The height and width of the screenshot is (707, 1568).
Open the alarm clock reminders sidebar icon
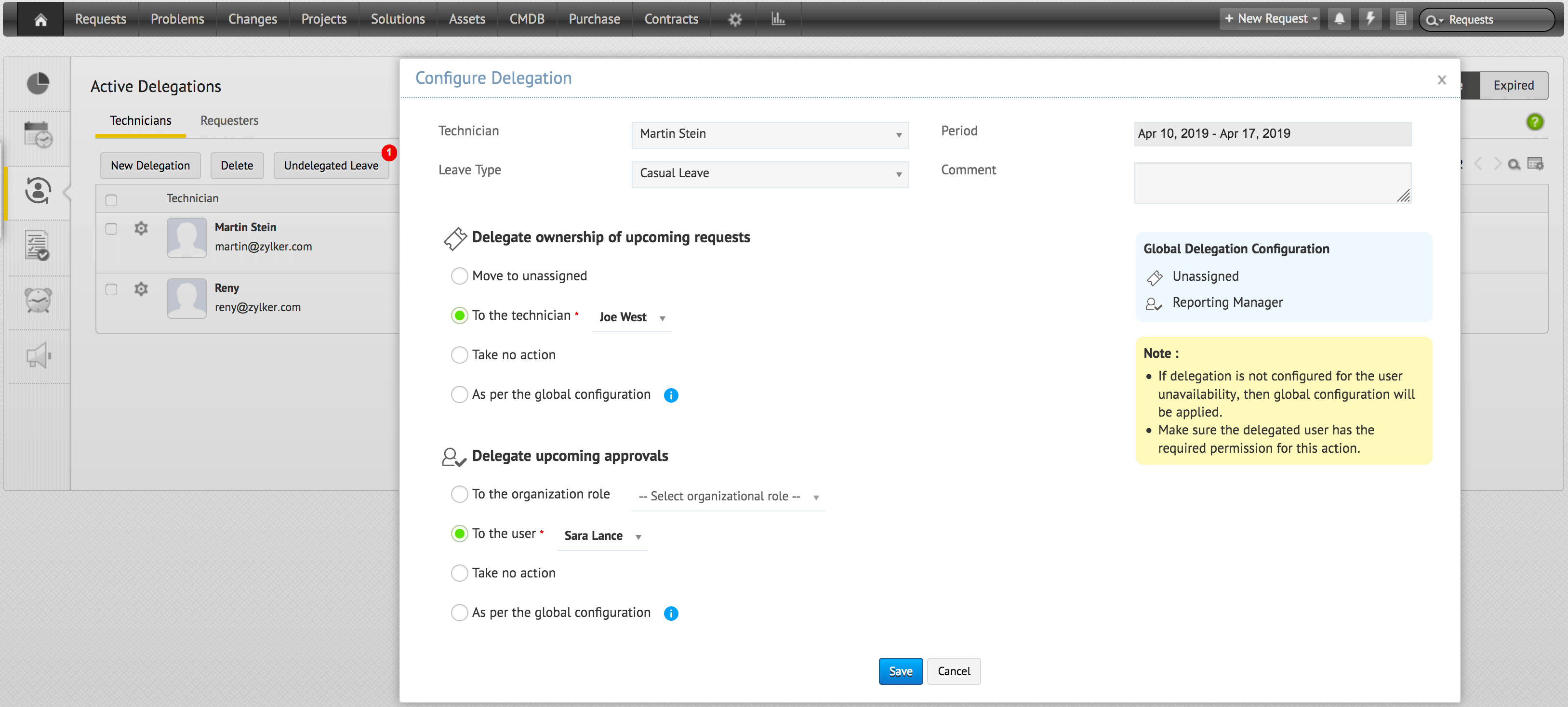click(x=38, y=301)
